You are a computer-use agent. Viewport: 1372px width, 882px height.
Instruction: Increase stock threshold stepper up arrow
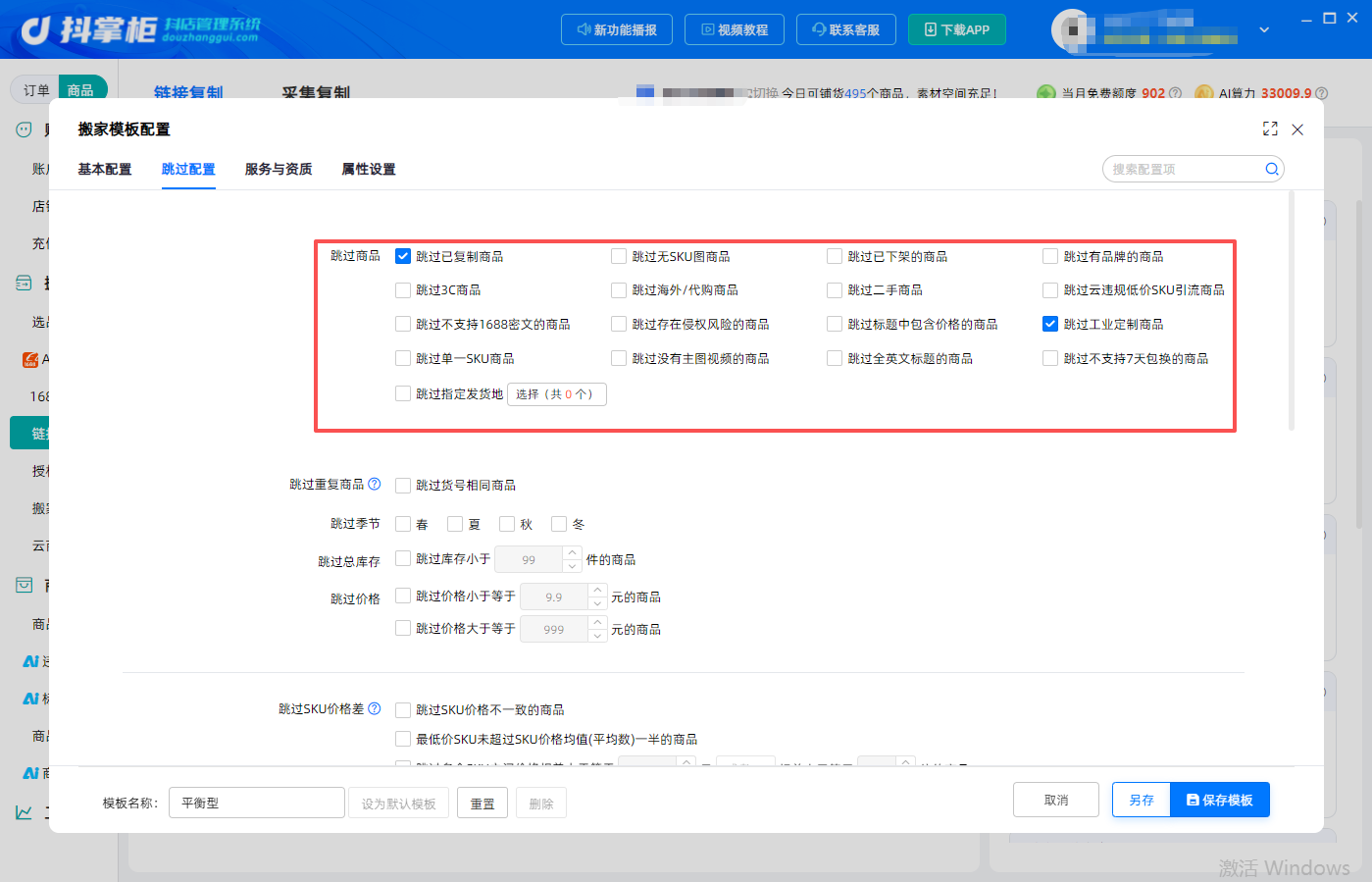[x=573, y=553]
